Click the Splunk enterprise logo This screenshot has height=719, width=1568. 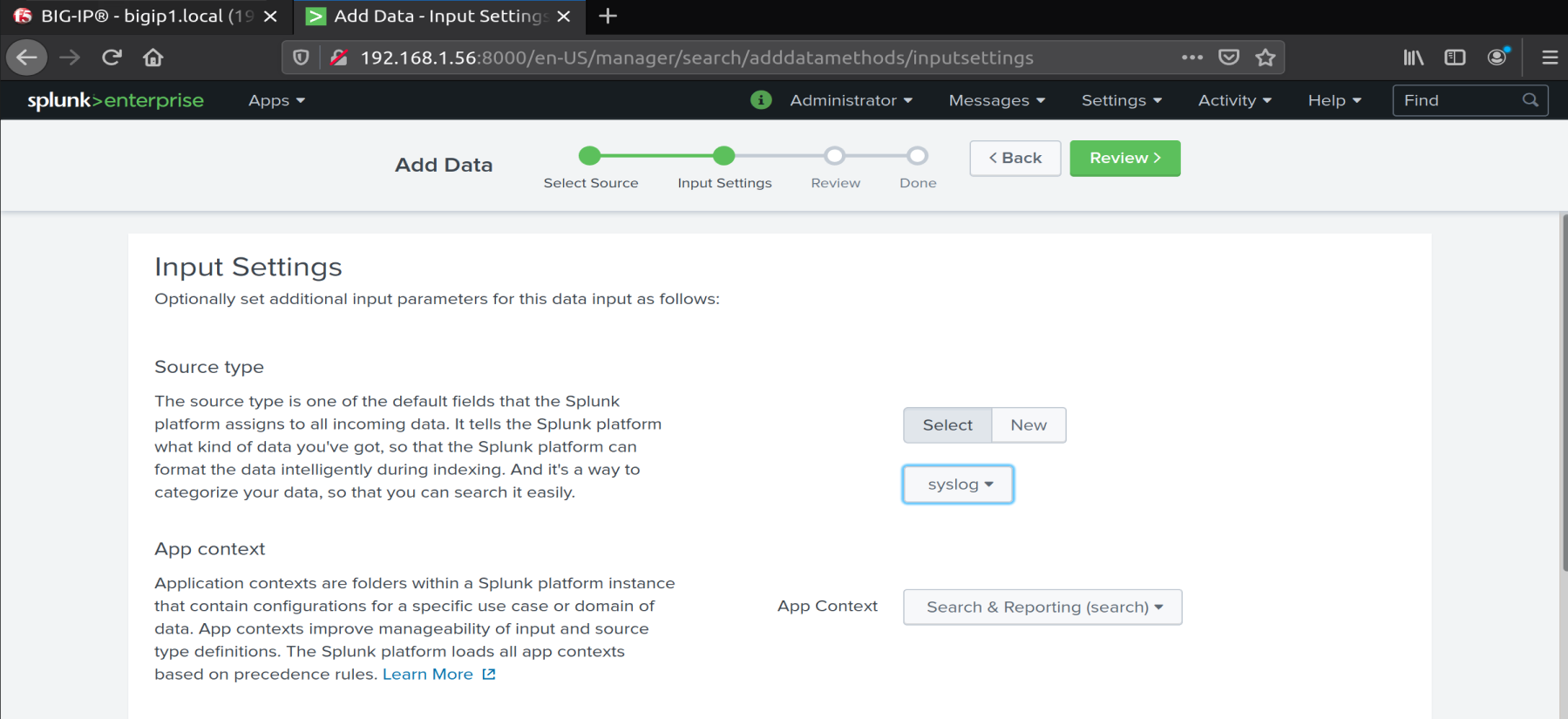point(115,100)
